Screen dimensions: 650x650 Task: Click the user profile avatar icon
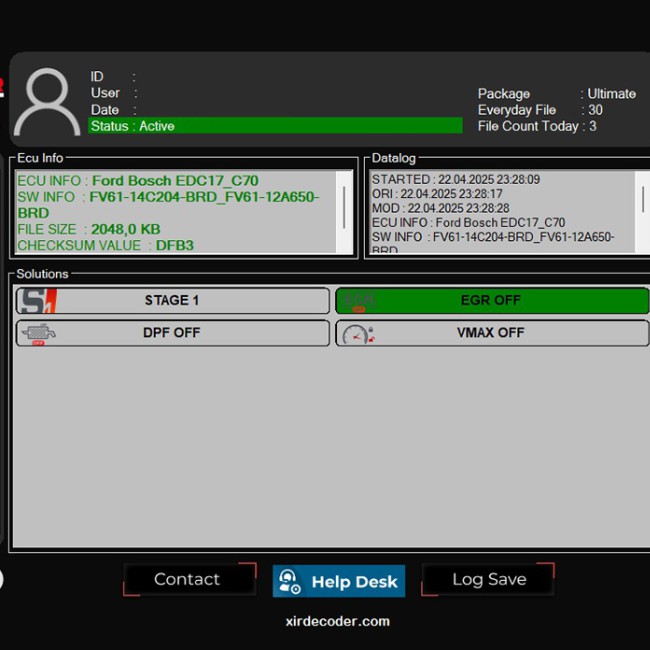point(47,102)
